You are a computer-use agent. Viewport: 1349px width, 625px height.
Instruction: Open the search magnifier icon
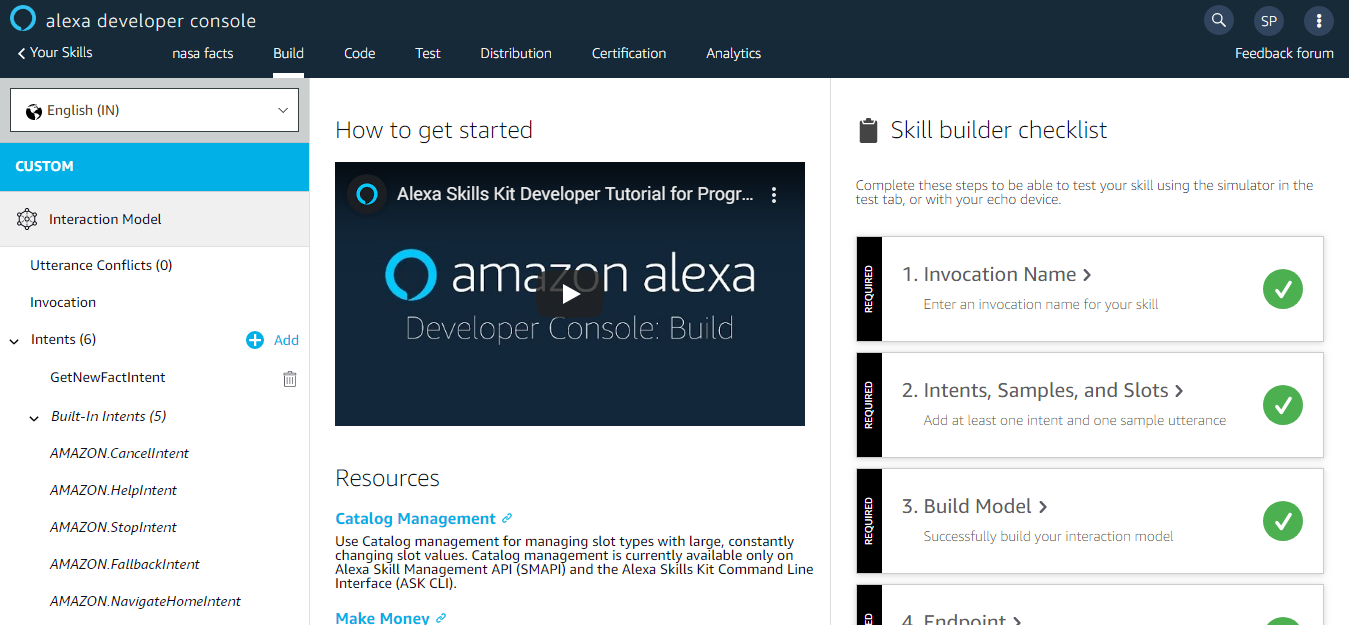pyautogui.click(x=1217, y=20)
